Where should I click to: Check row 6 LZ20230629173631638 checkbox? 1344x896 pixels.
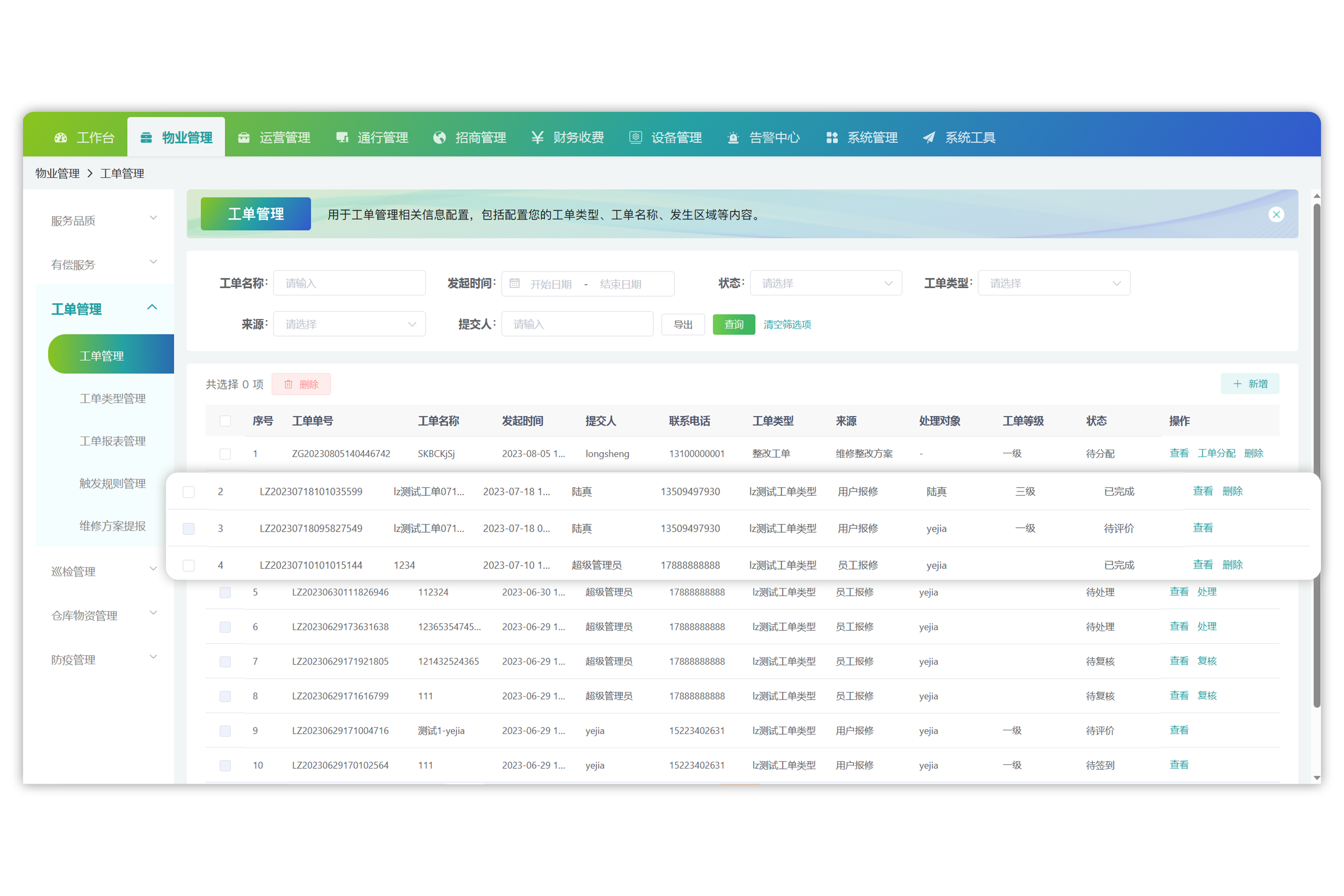click(x=225, y=627)
